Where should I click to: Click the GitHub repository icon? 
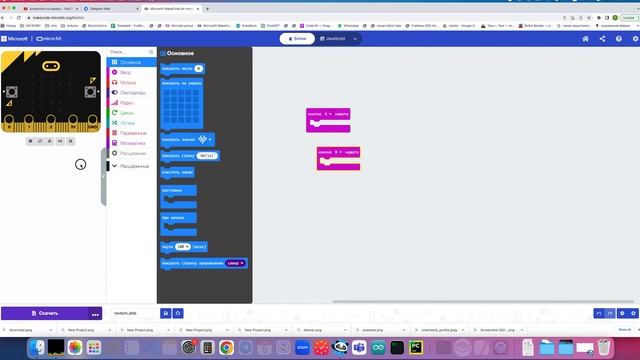point(178,313)
